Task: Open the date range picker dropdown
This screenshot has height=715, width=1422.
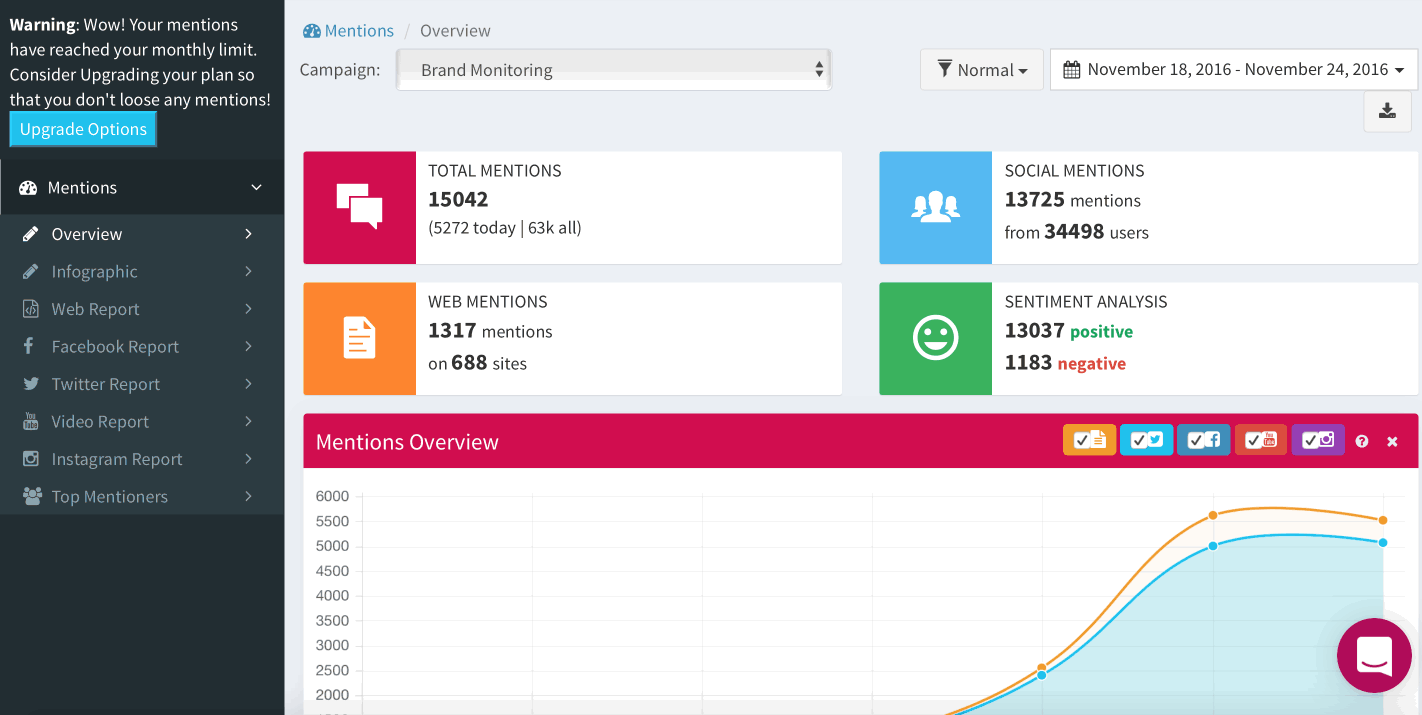Action: tap(1233, 70)
